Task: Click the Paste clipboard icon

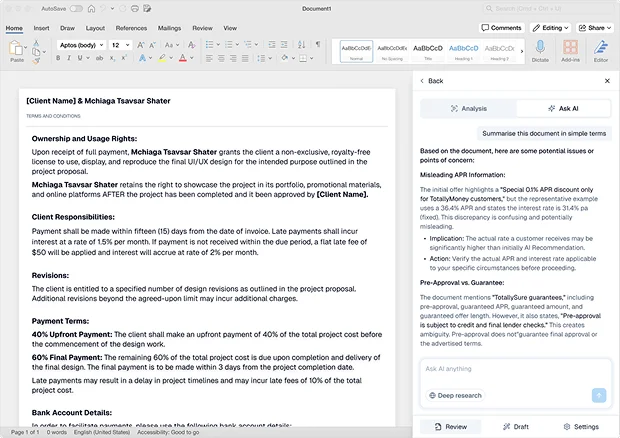Action: 17,50
